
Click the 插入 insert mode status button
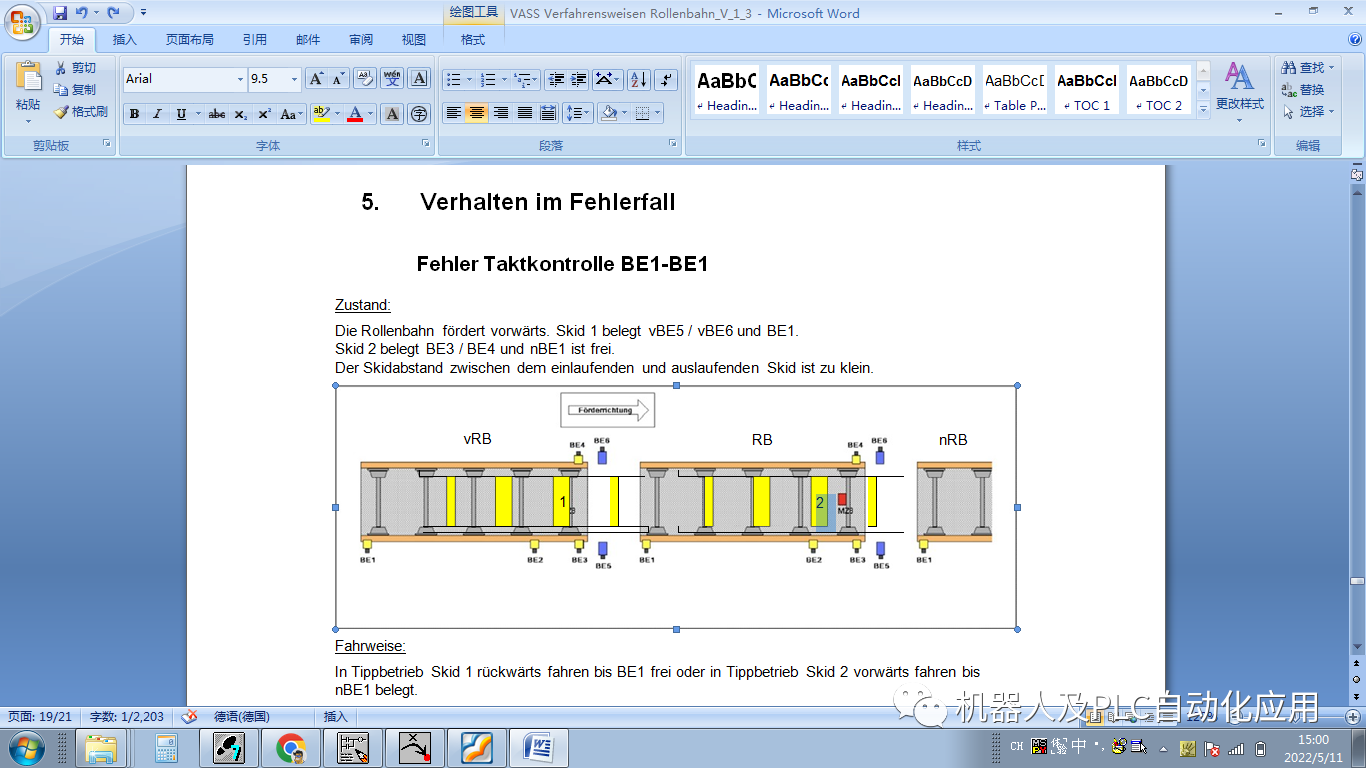(x=336, y=717)
